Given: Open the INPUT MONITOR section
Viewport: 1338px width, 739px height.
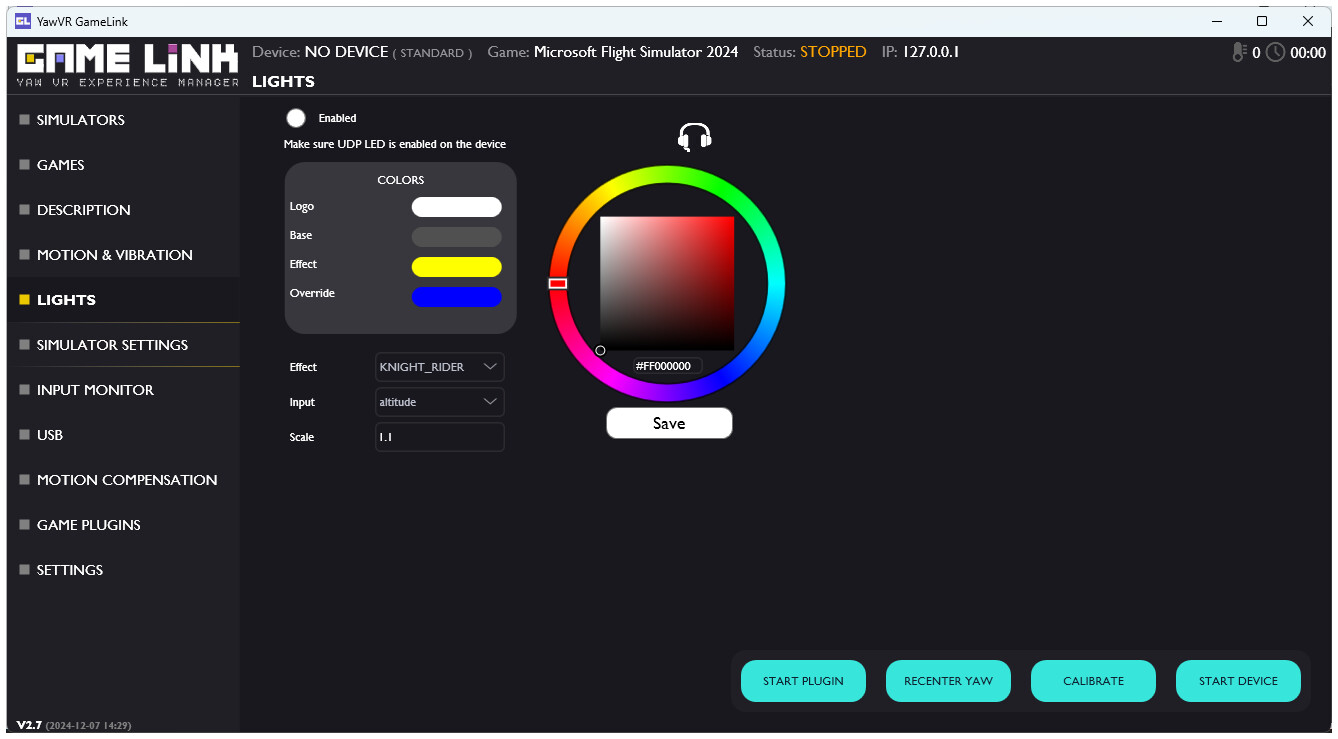Looking at the screenshot, I should tap(96, 390).
